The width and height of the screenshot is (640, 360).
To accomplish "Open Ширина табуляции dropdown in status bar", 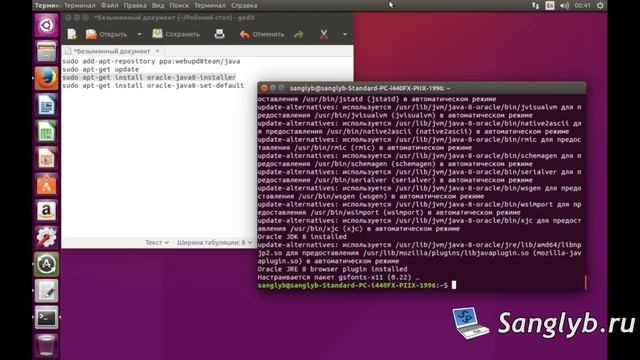I will (214, 242).
